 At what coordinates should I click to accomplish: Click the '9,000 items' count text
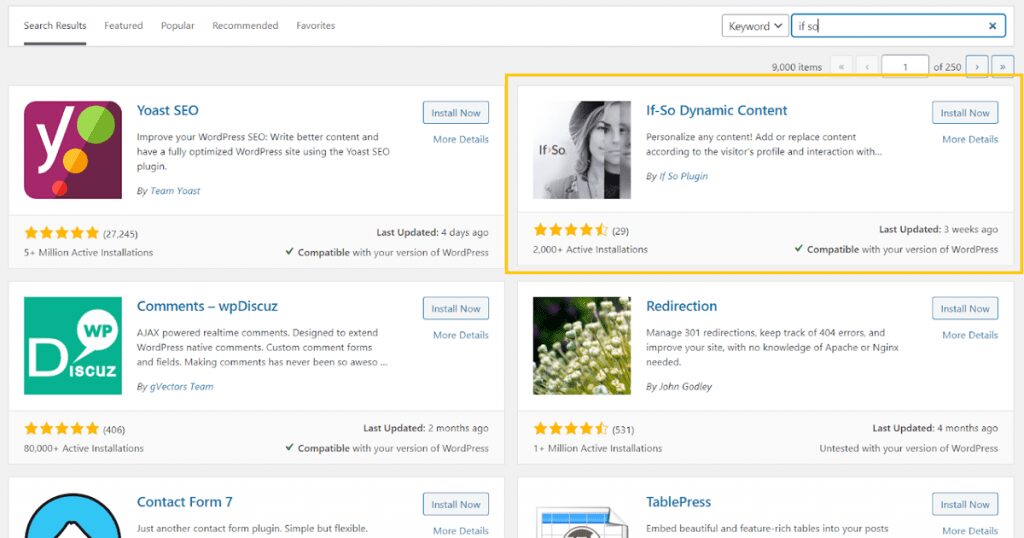[797, 67]
